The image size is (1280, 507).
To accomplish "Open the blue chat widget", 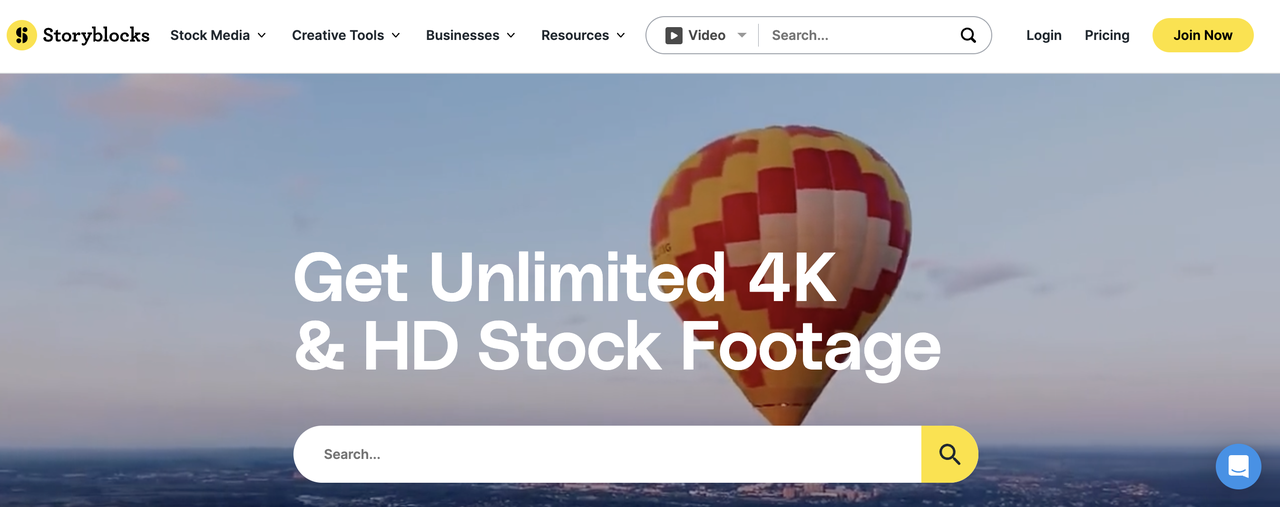I will (x=1238, y=466).
